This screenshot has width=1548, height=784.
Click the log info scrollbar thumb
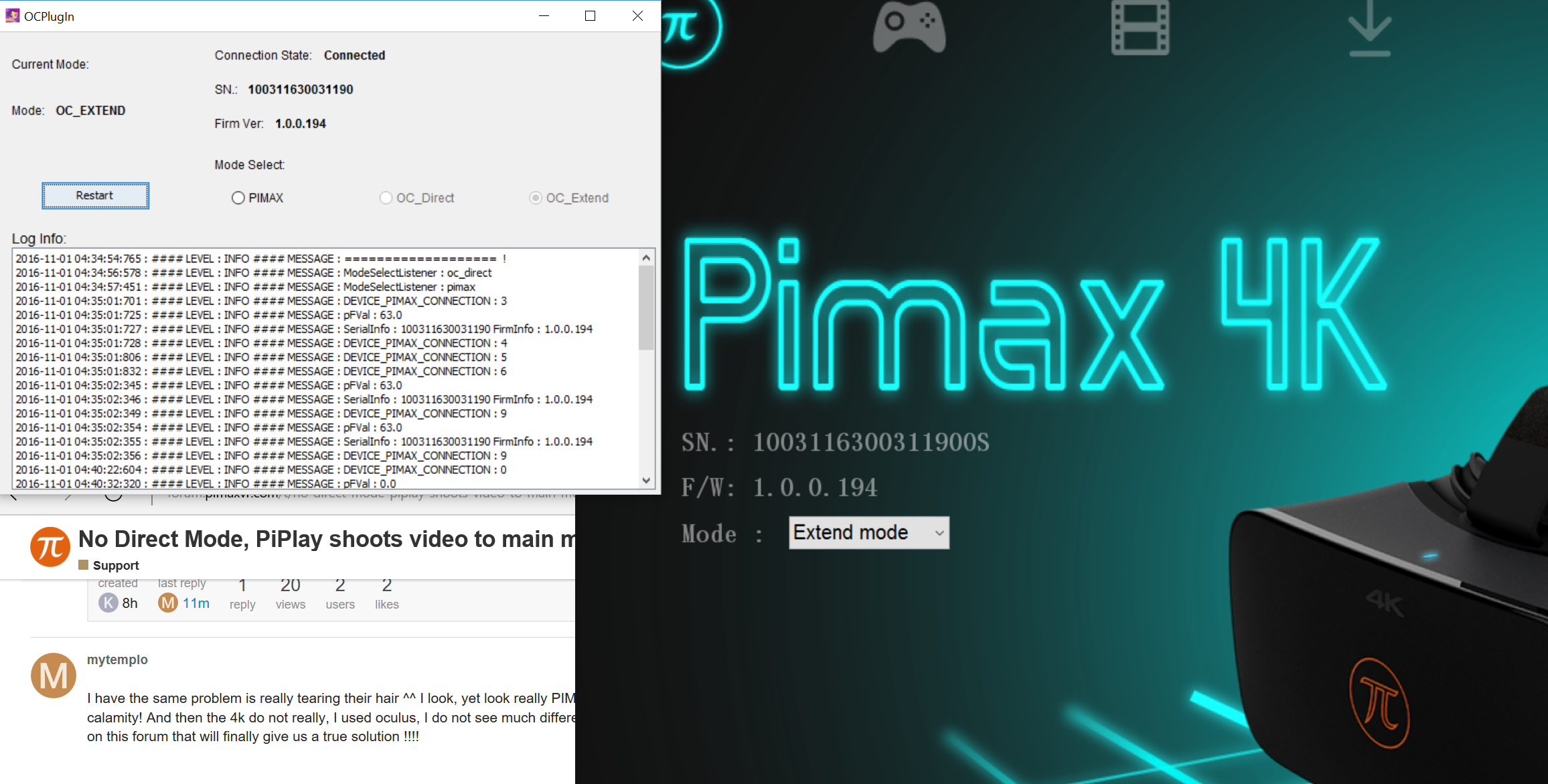click(646, 308)
